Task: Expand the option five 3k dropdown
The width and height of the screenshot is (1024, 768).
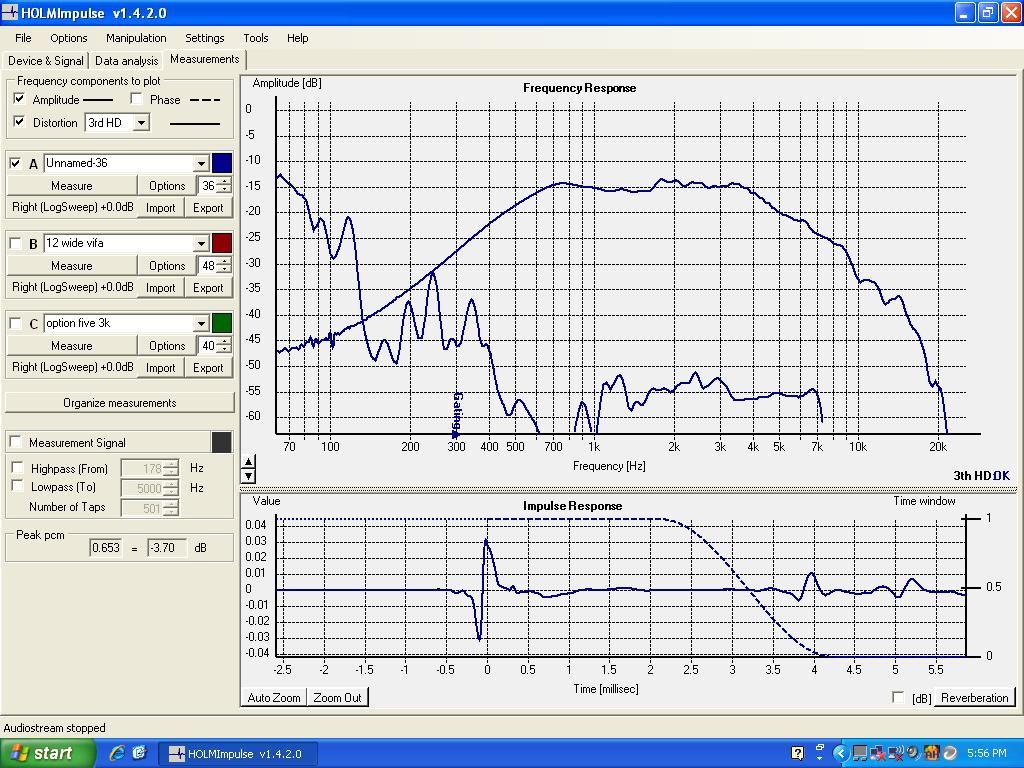Action: click(200, 323)
